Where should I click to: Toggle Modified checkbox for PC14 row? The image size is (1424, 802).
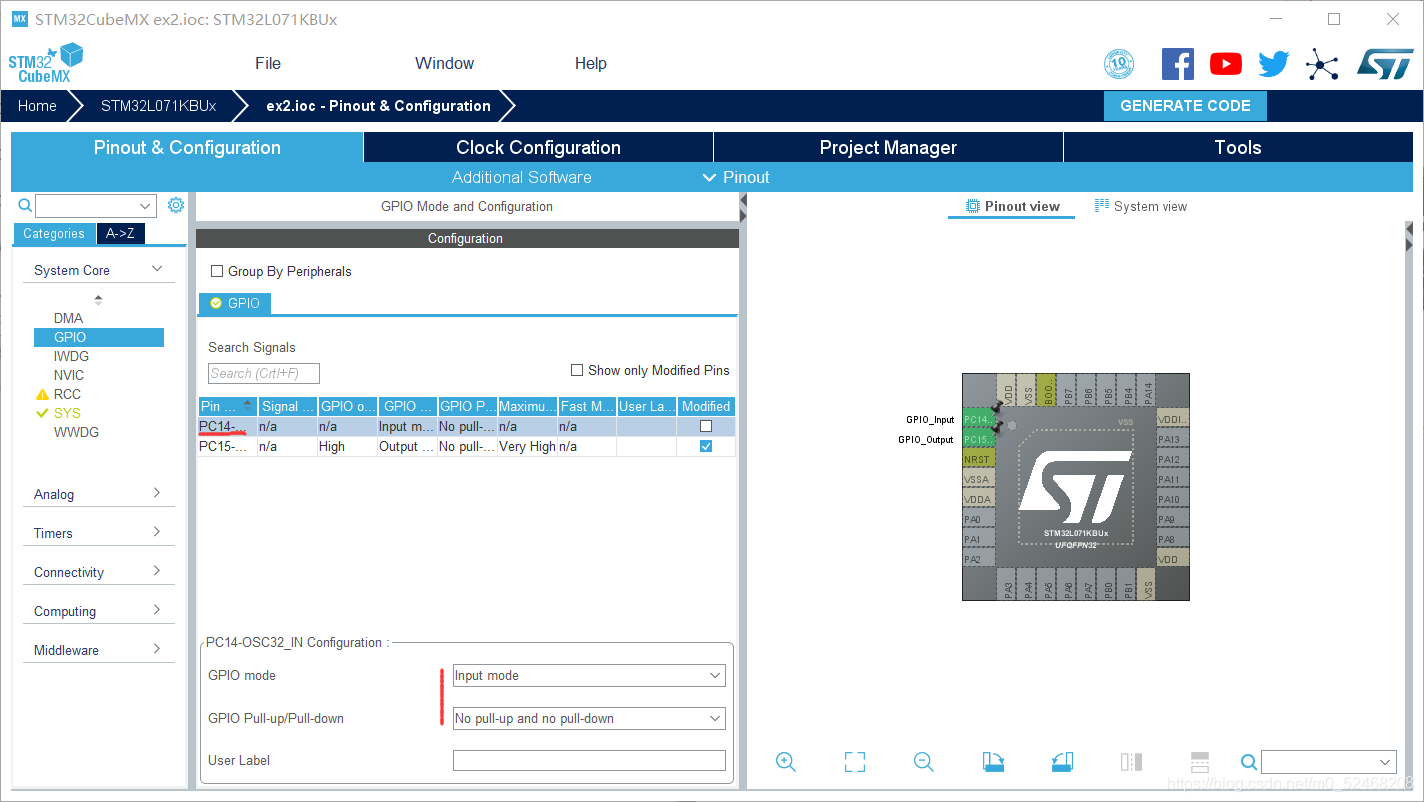point(706,426)
